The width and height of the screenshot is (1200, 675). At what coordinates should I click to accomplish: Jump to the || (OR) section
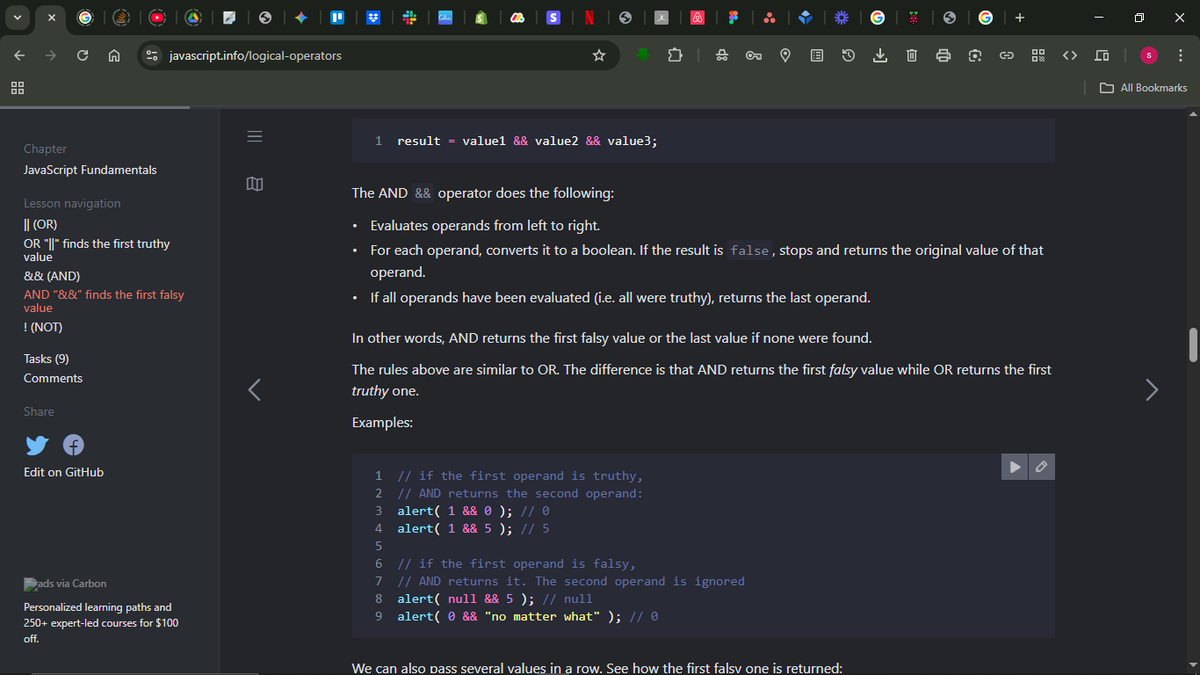click(40, 224)
